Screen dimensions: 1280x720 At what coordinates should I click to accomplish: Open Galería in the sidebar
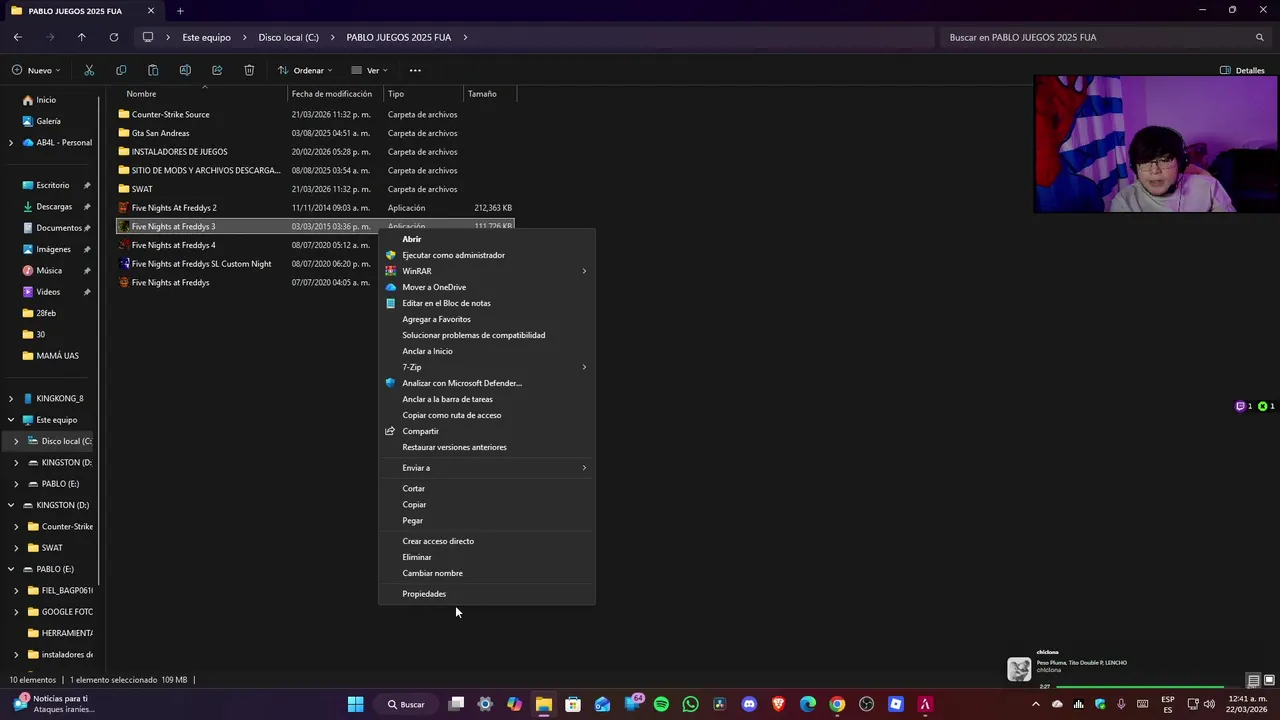pyautogui.click(x=48, y=121)
